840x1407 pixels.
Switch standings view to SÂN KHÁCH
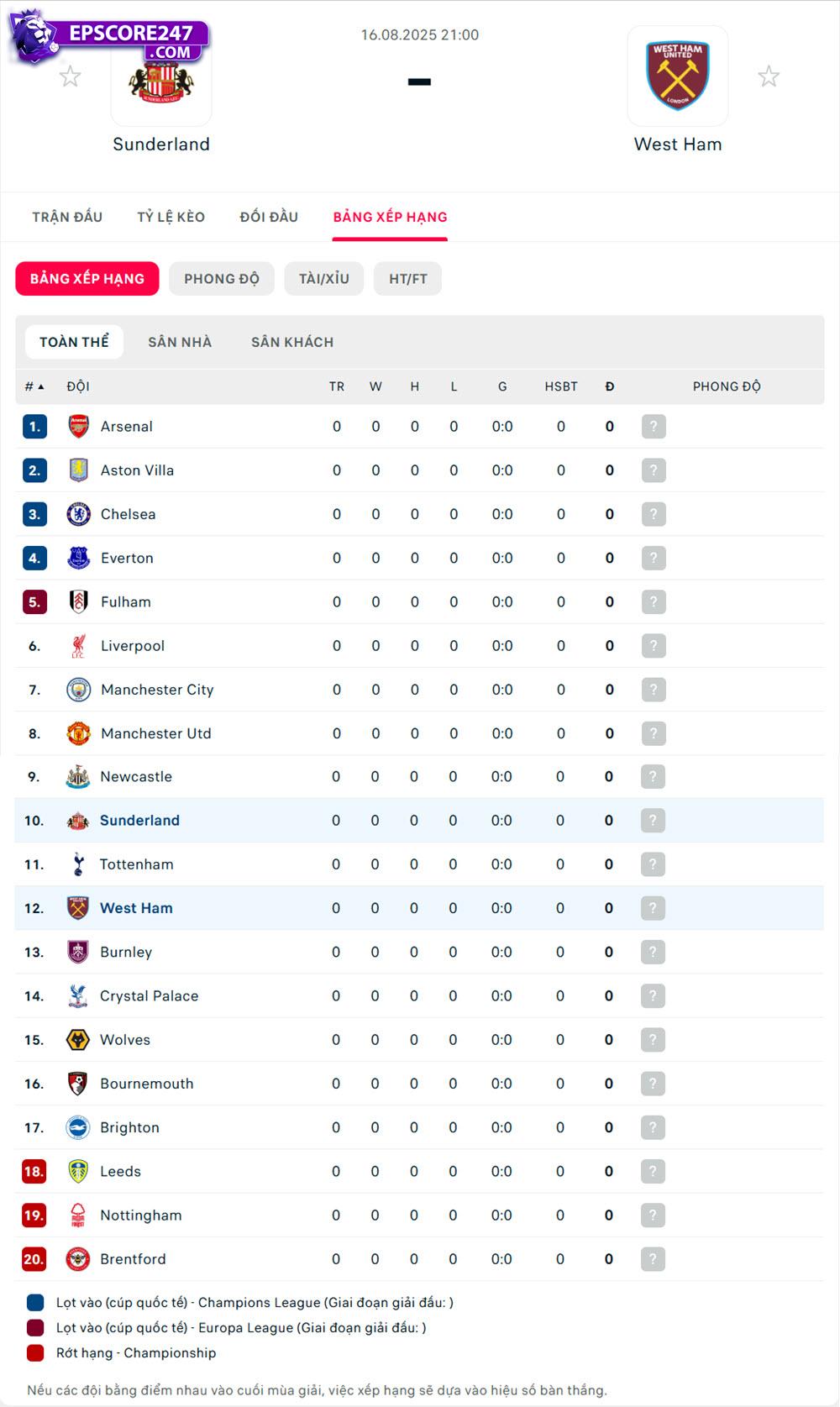(292, 342)
